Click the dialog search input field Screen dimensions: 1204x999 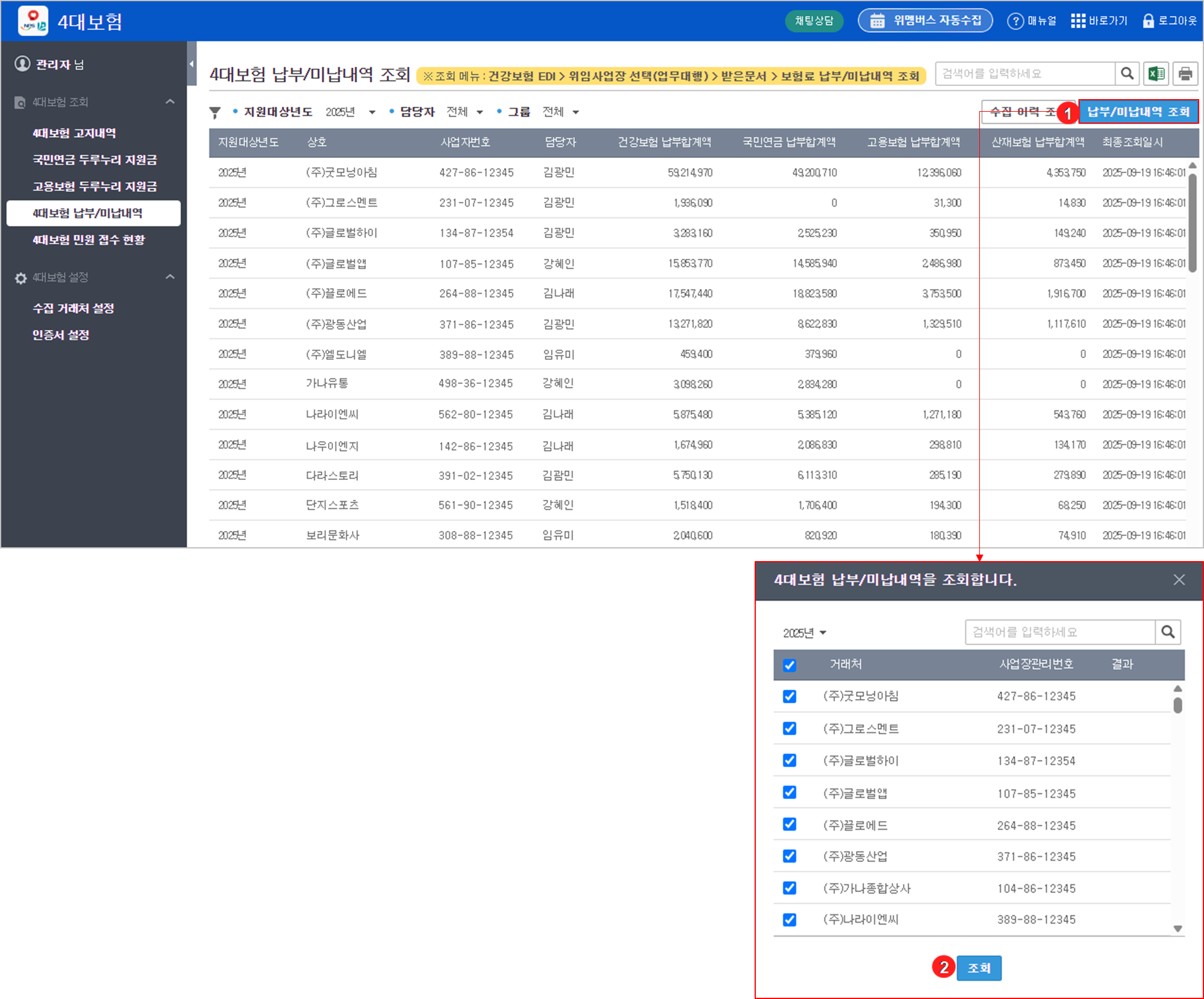click(x=1059, y=632)
